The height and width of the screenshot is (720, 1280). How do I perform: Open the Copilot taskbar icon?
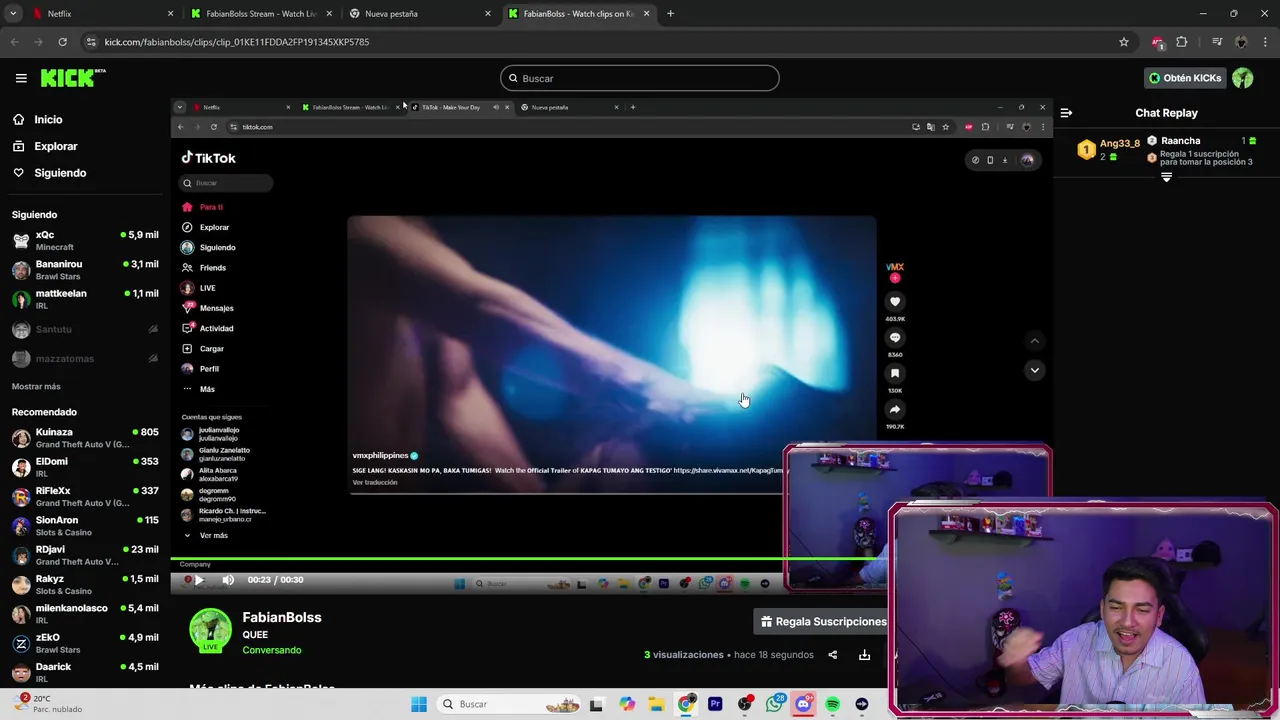point(627,705)
